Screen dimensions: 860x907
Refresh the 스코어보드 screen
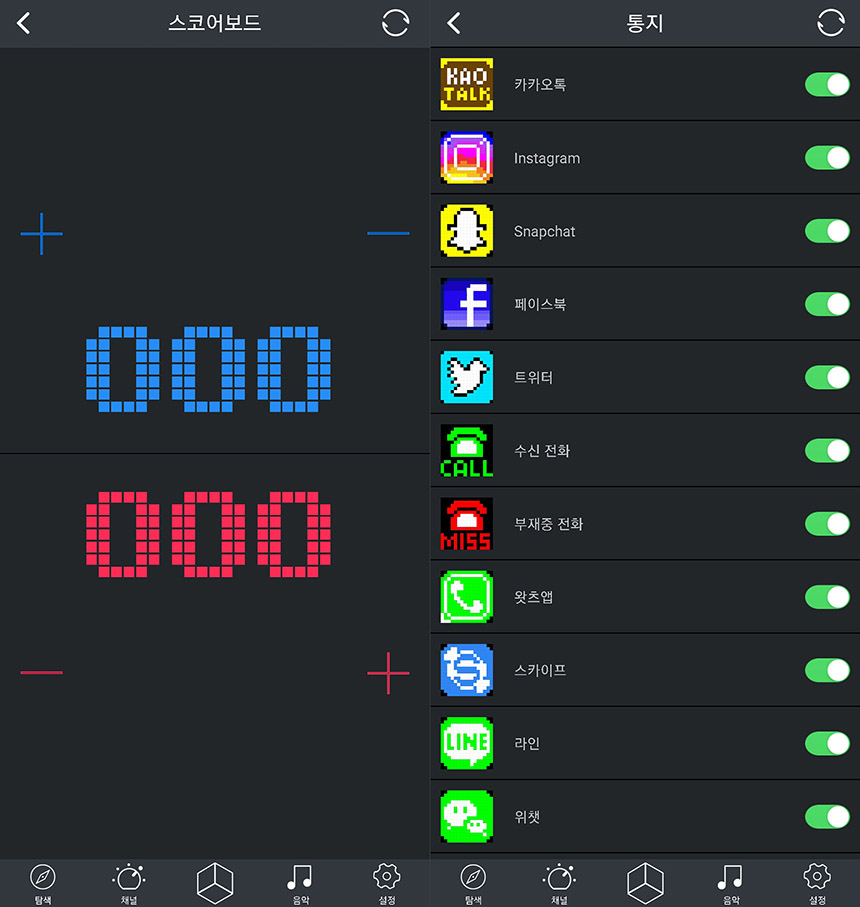(x=396, y=23)
